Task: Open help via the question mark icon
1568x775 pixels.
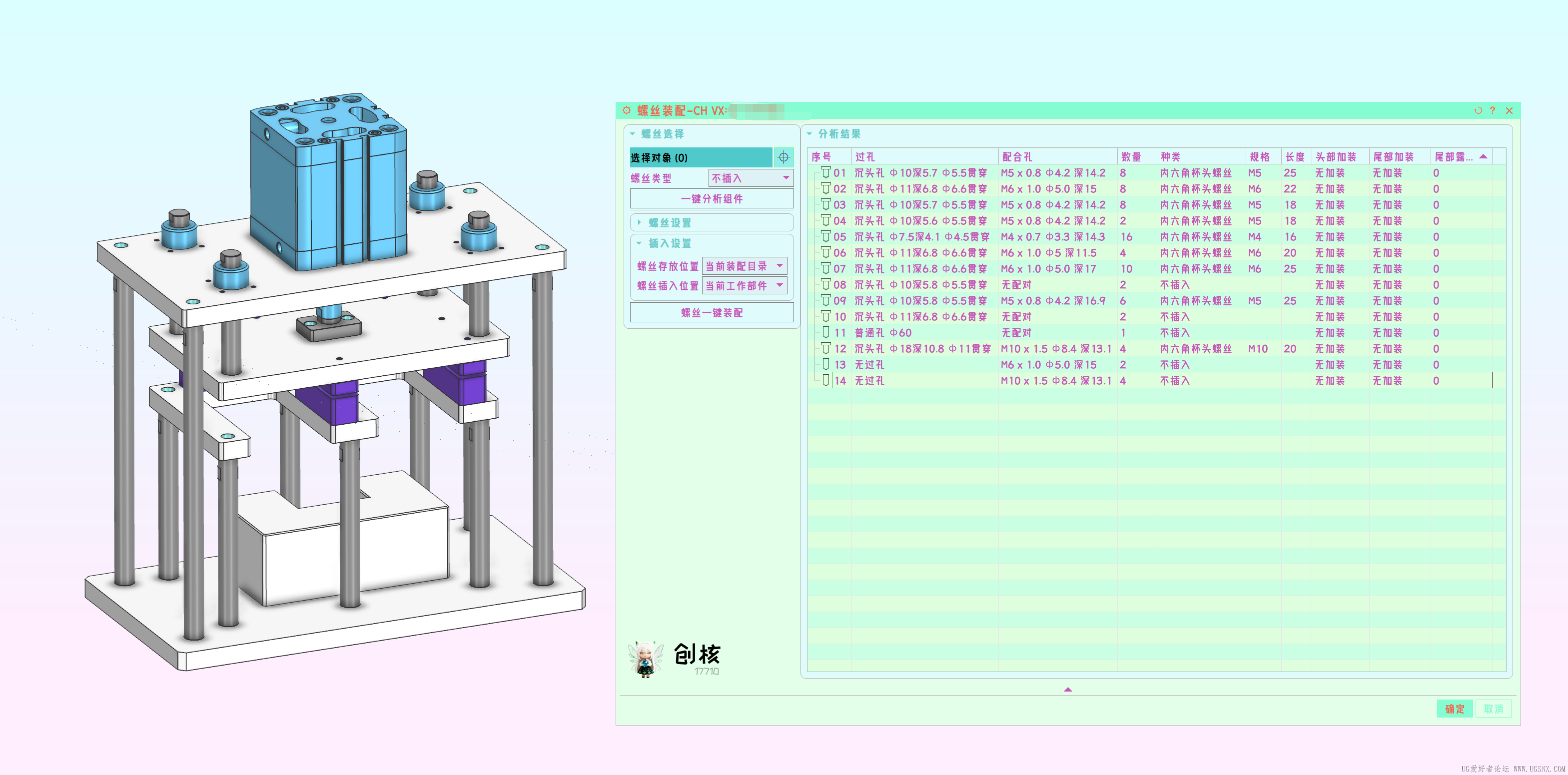Action: pos(1492,110)
